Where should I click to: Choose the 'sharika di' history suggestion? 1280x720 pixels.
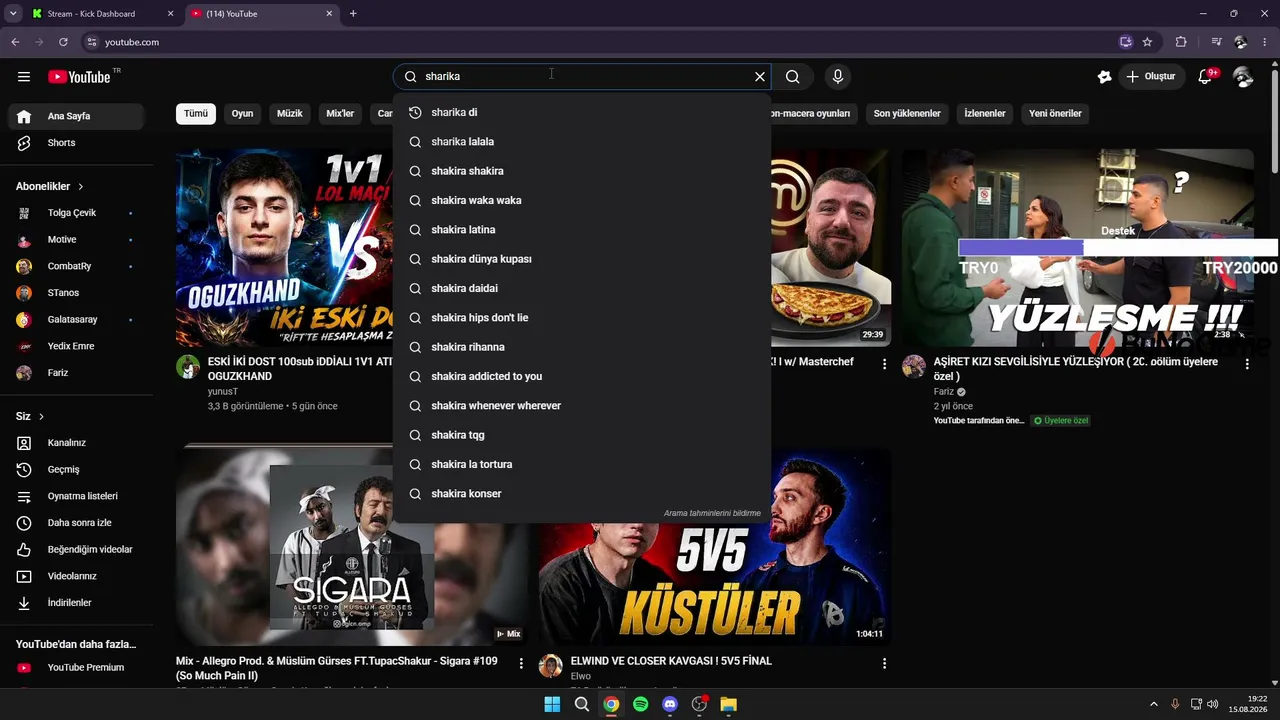582,113
